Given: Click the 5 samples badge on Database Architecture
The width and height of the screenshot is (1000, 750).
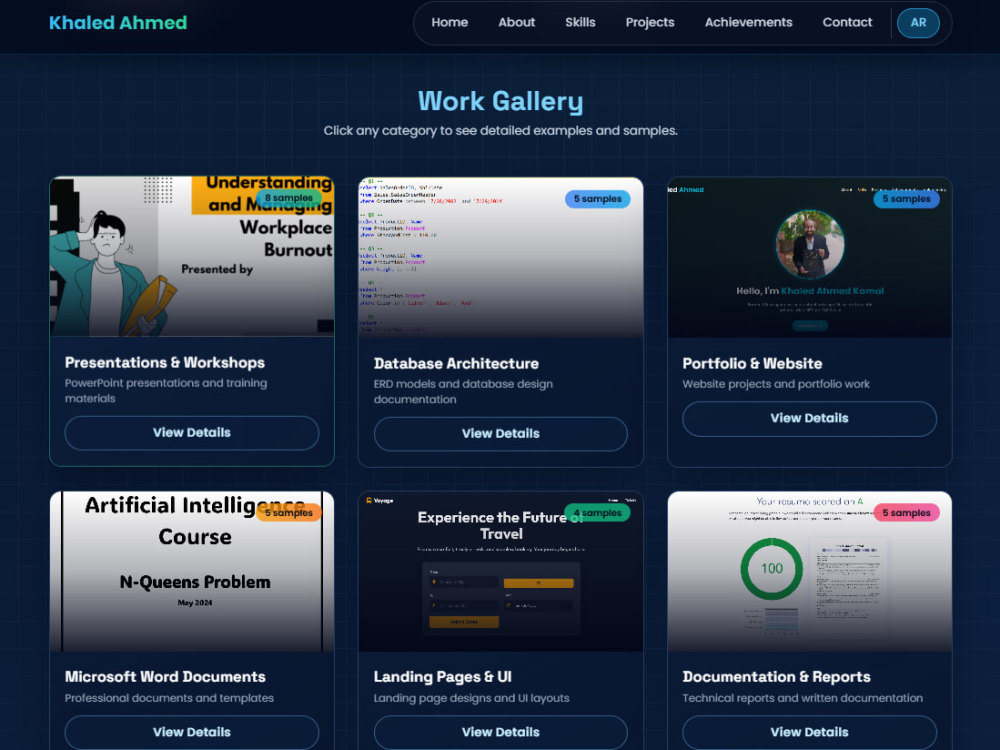Looking at the screenshot, I should click(598, 199).
